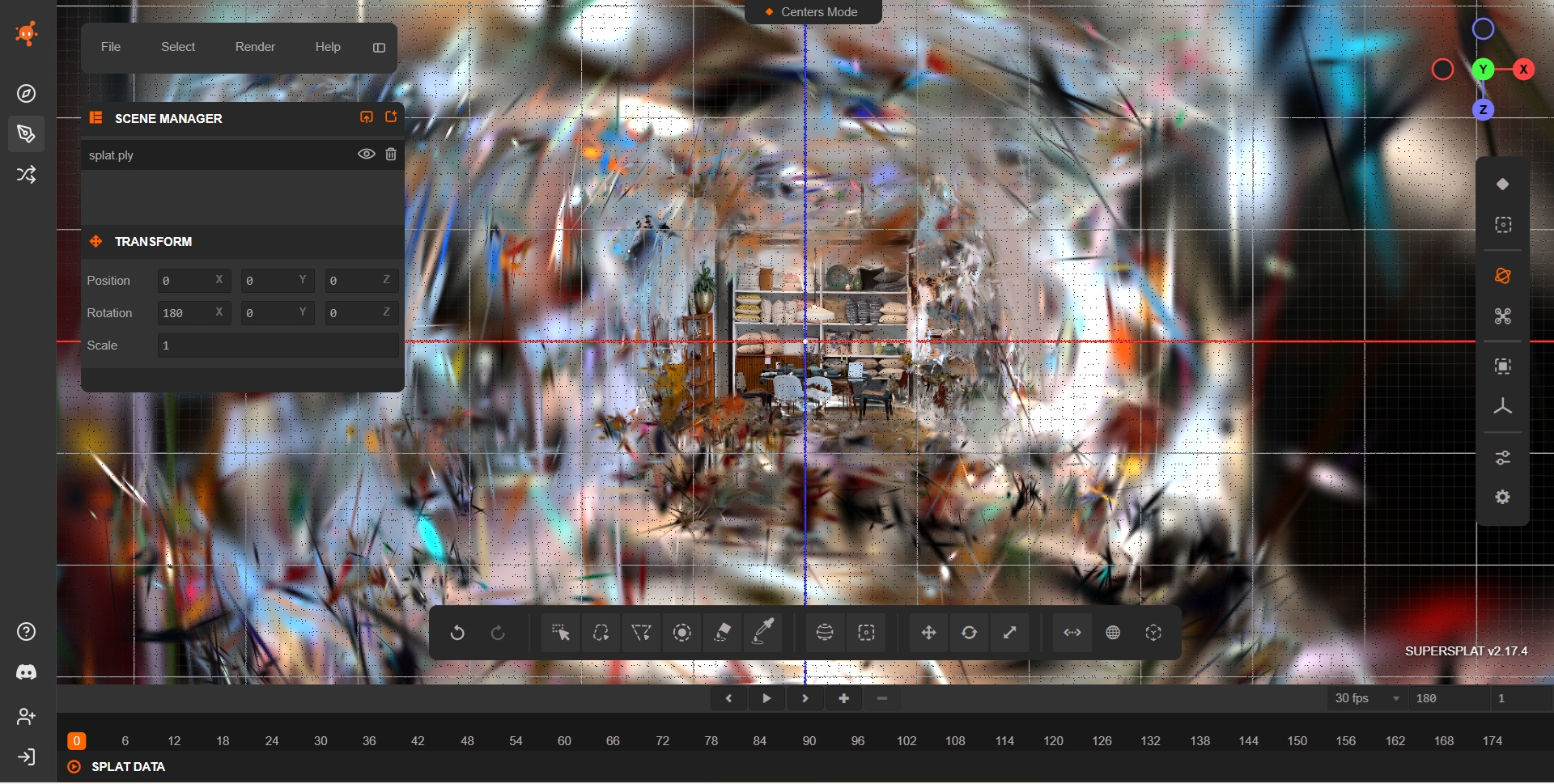This screenshot has width=1554, height=784.
Task: Delete splat.ply with the trash icon
Action: click(391, 155)
